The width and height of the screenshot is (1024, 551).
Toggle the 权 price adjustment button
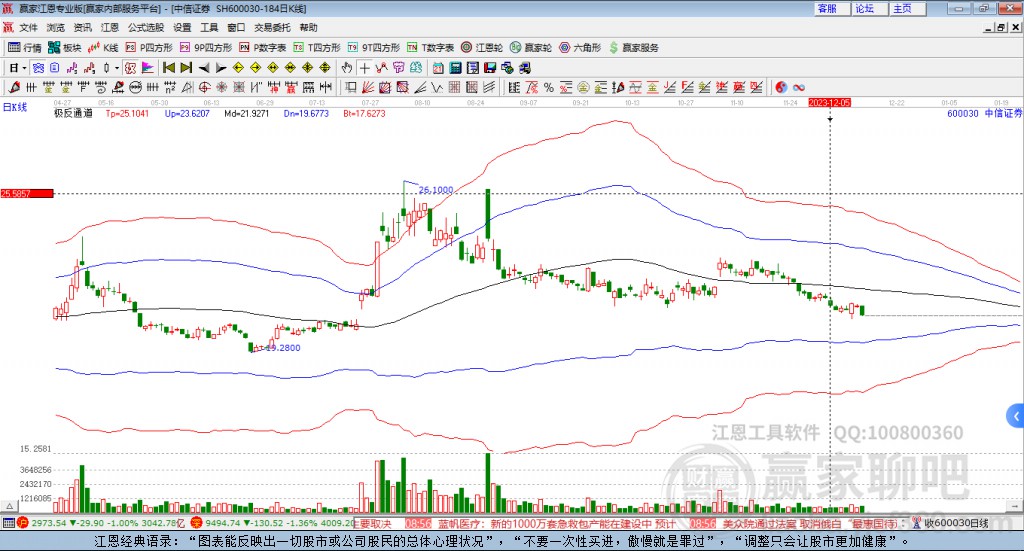pyautogui.click(x=131, y=68)
